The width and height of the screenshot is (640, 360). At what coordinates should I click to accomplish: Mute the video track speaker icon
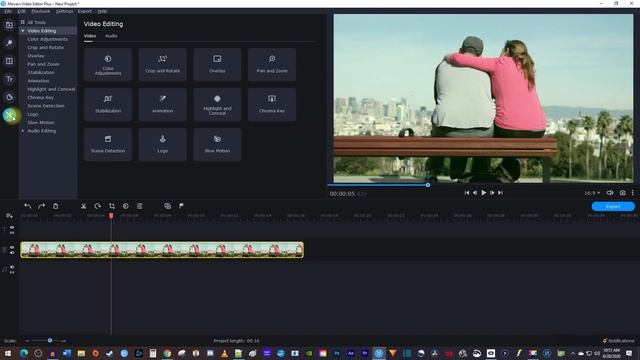(x=12, y=253)
